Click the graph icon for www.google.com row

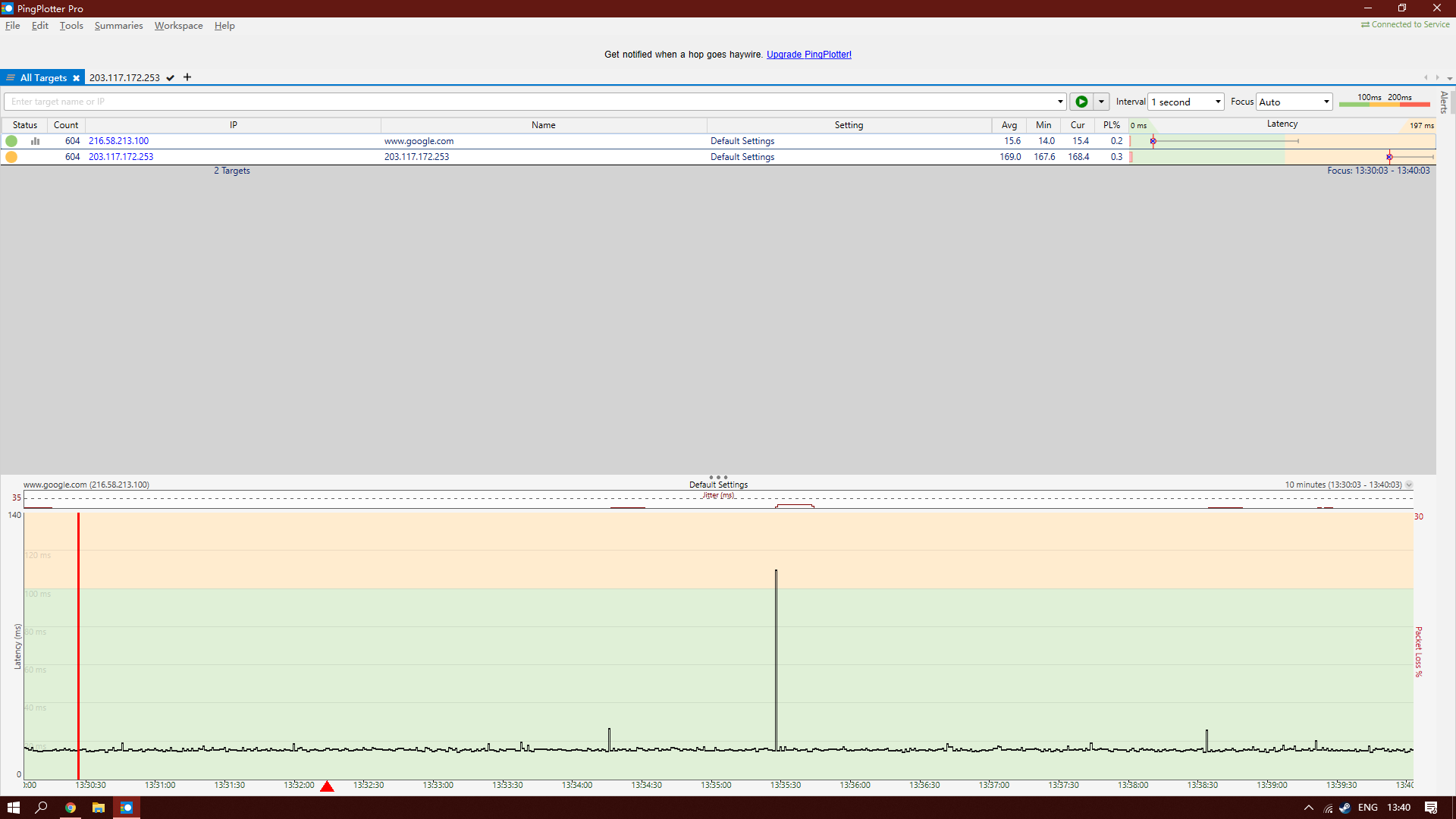35,141
